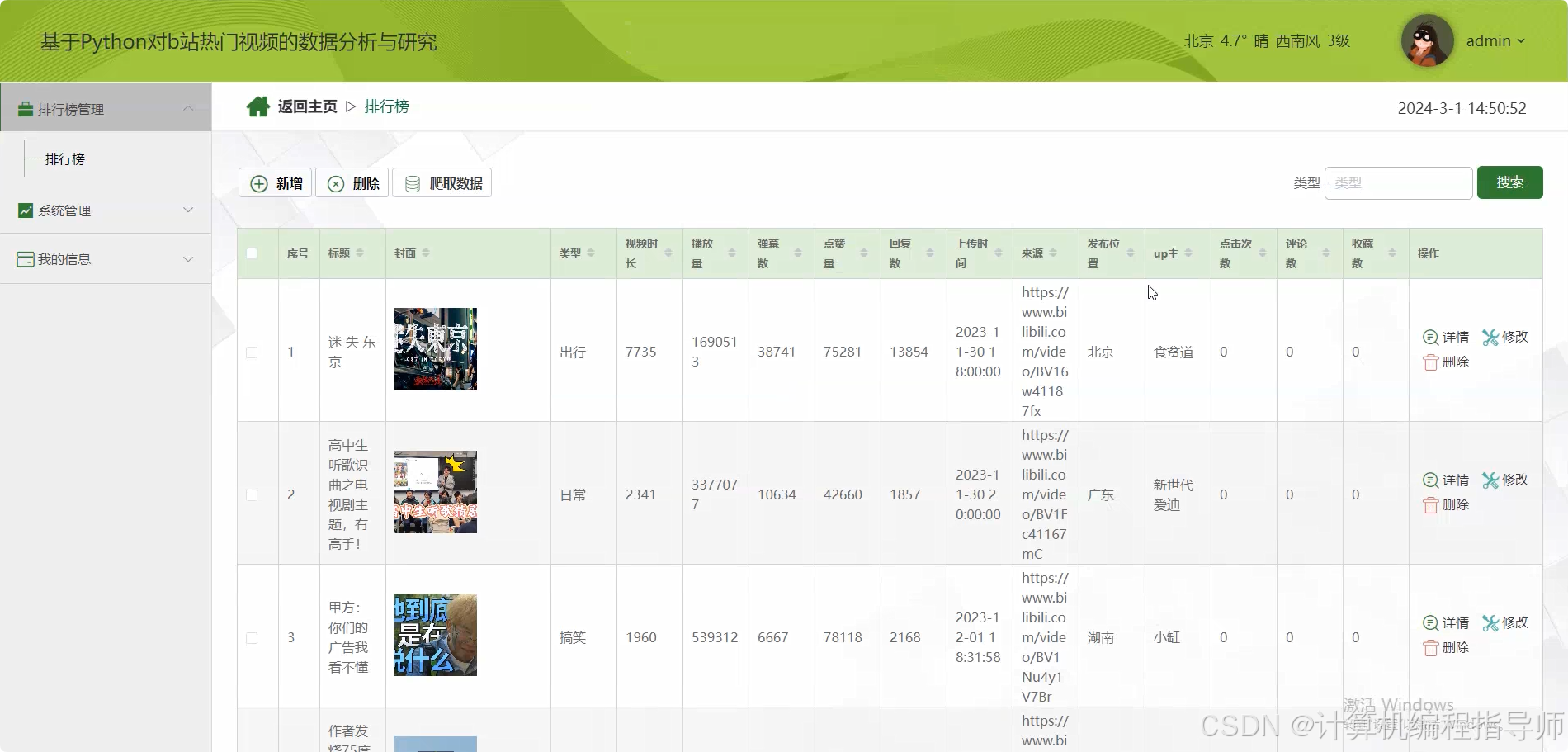Sort by 来源 column arrows
Screen dimensions: 1568x752
pos(1053,253)
